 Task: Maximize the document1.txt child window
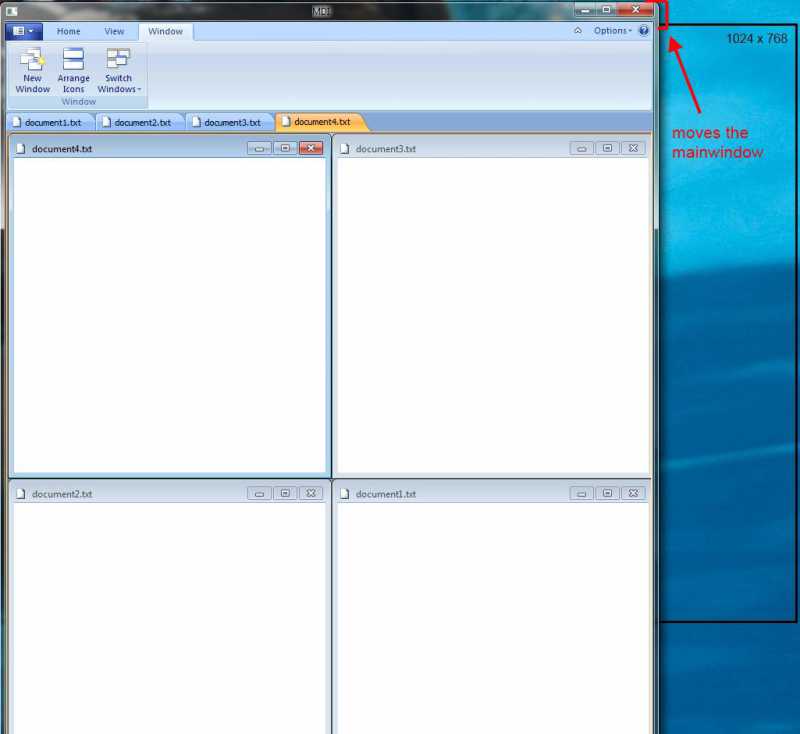coord(607,493)
